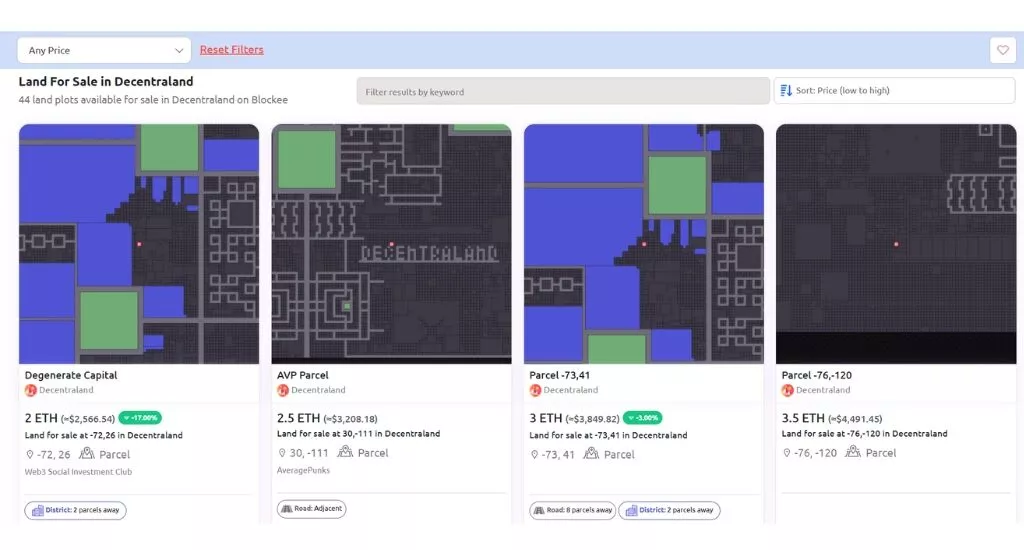Viewport: 1024px width, 550px height.
Task: Click the -17.00% price change badge
Action: [140, 418]
